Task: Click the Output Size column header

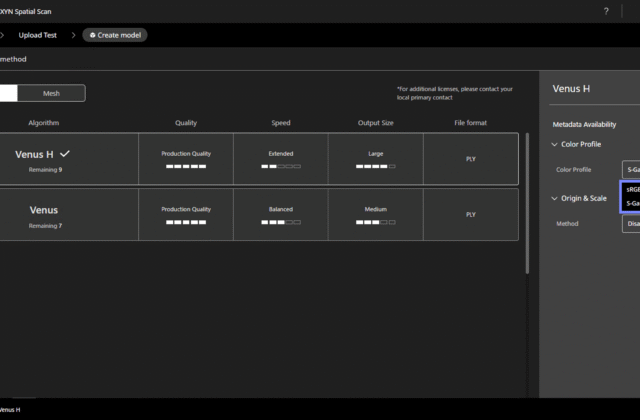Action: 376,123
